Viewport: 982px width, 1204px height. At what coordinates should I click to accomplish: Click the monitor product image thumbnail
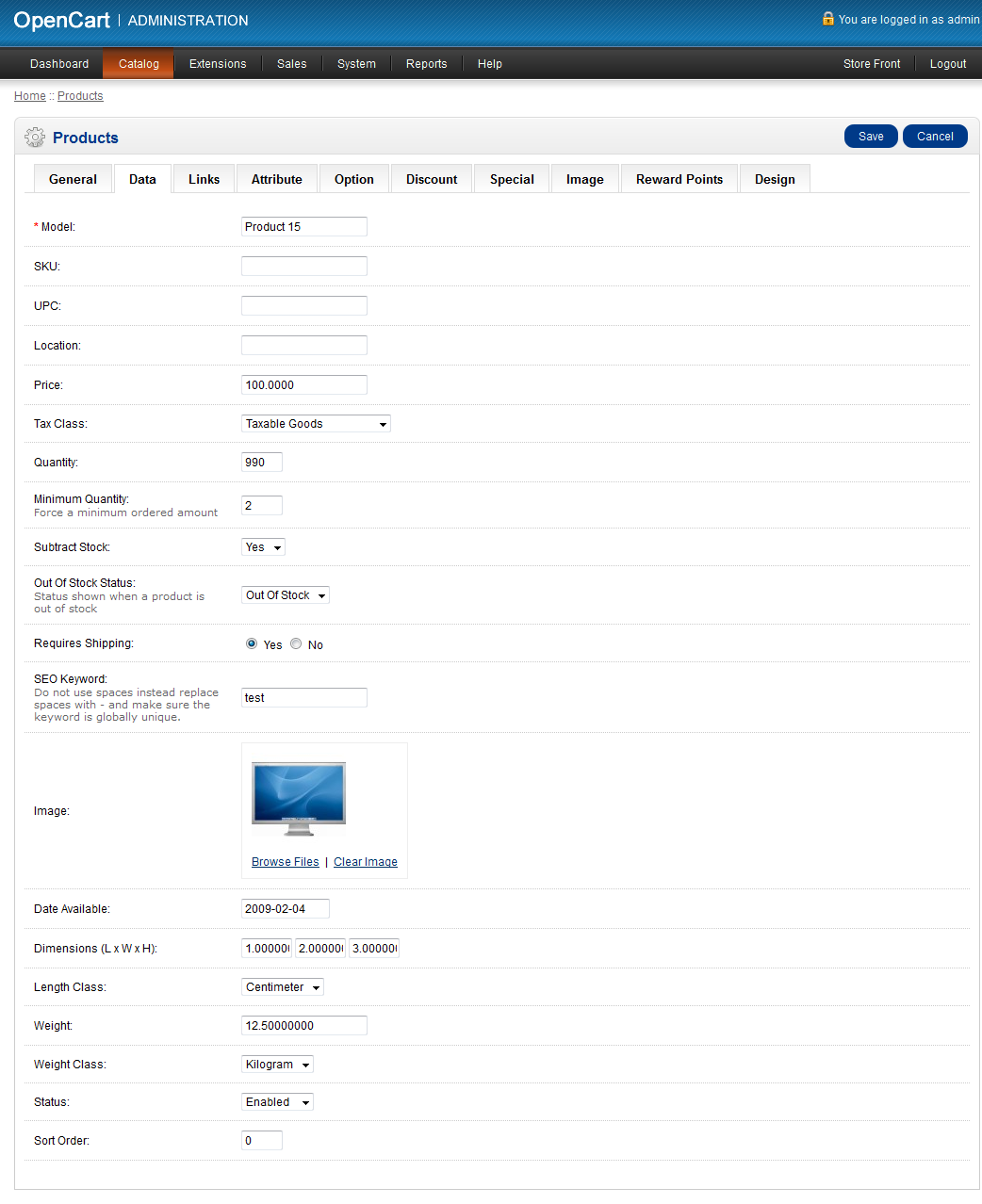[x=299, y=799]
